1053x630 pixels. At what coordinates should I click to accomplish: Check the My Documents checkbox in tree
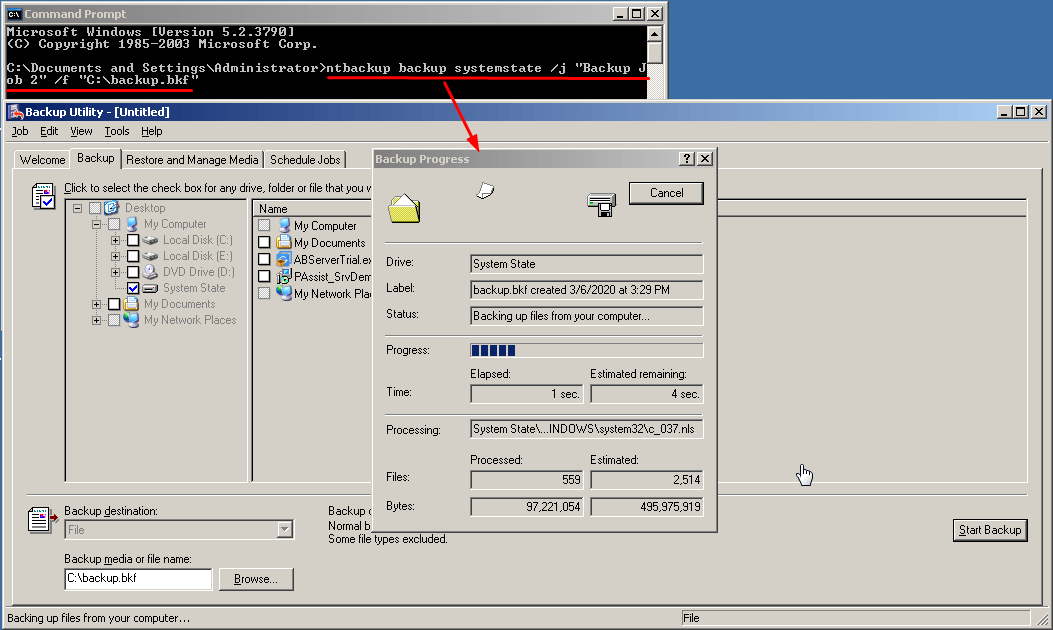click(x=114, y=304)
